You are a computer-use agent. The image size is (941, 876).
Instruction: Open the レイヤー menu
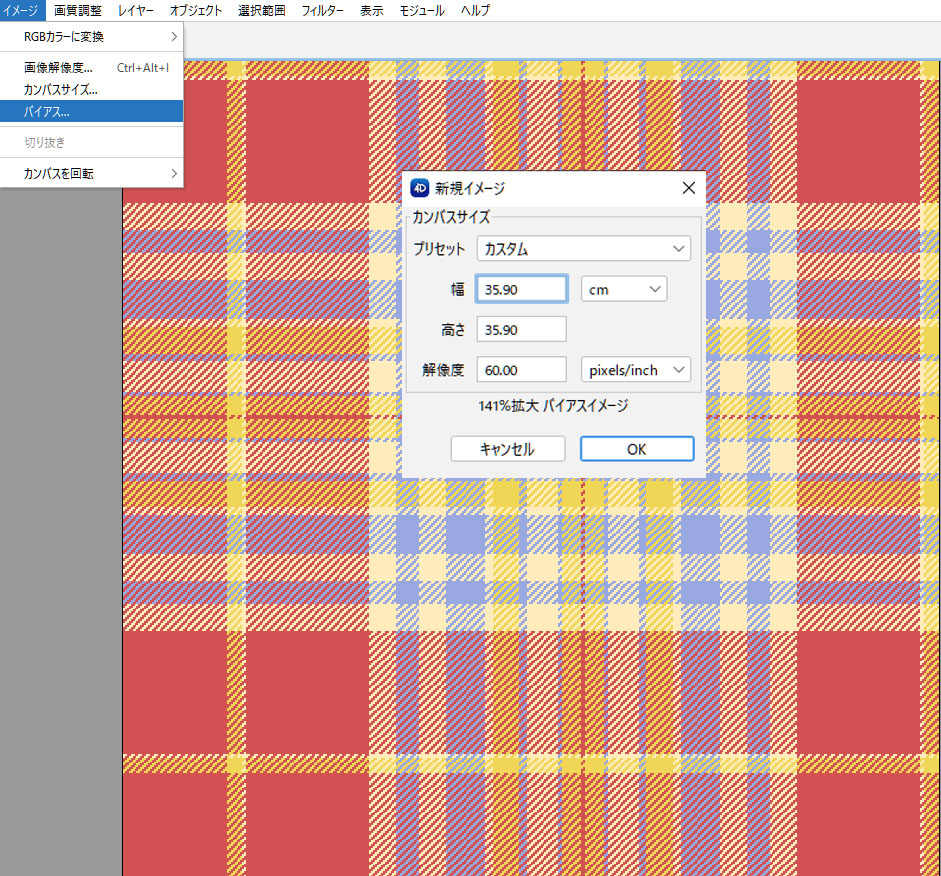(135, 10)
